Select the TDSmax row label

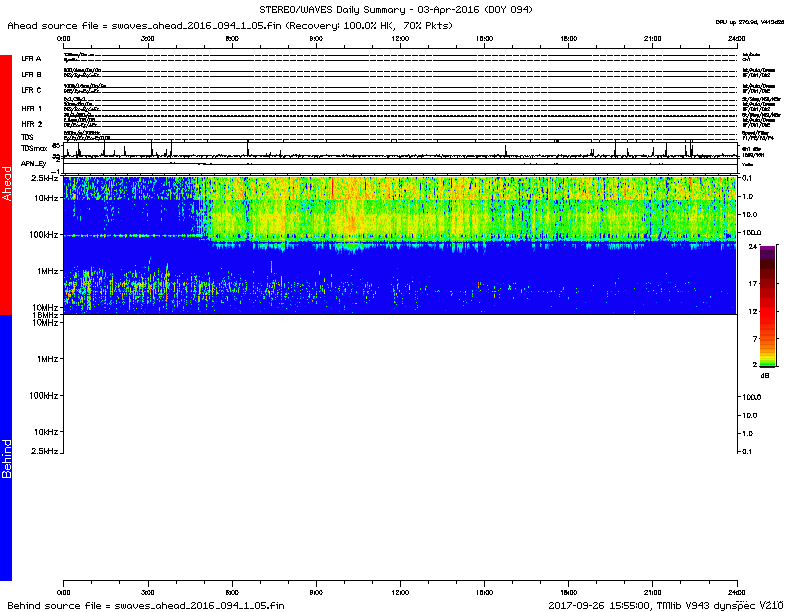pos(35,148)
